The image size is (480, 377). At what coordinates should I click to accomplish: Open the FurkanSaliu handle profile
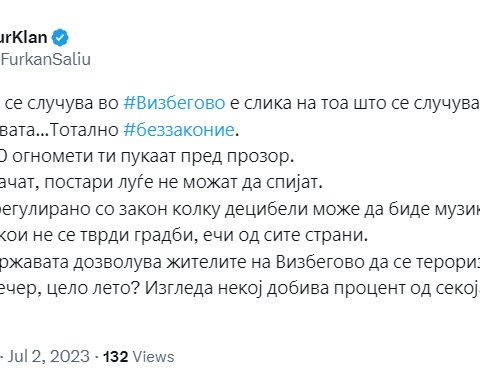pyautogui.click(x=45, y=59)
